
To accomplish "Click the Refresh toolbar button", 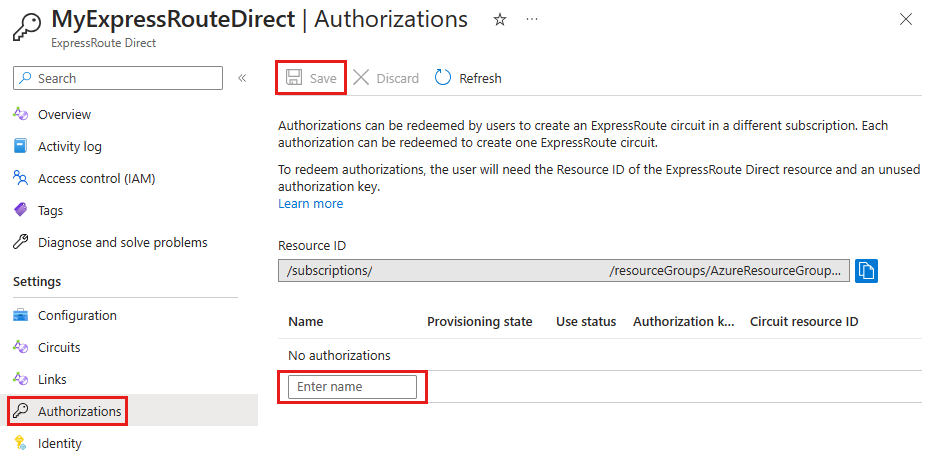I will coord(468,78).
